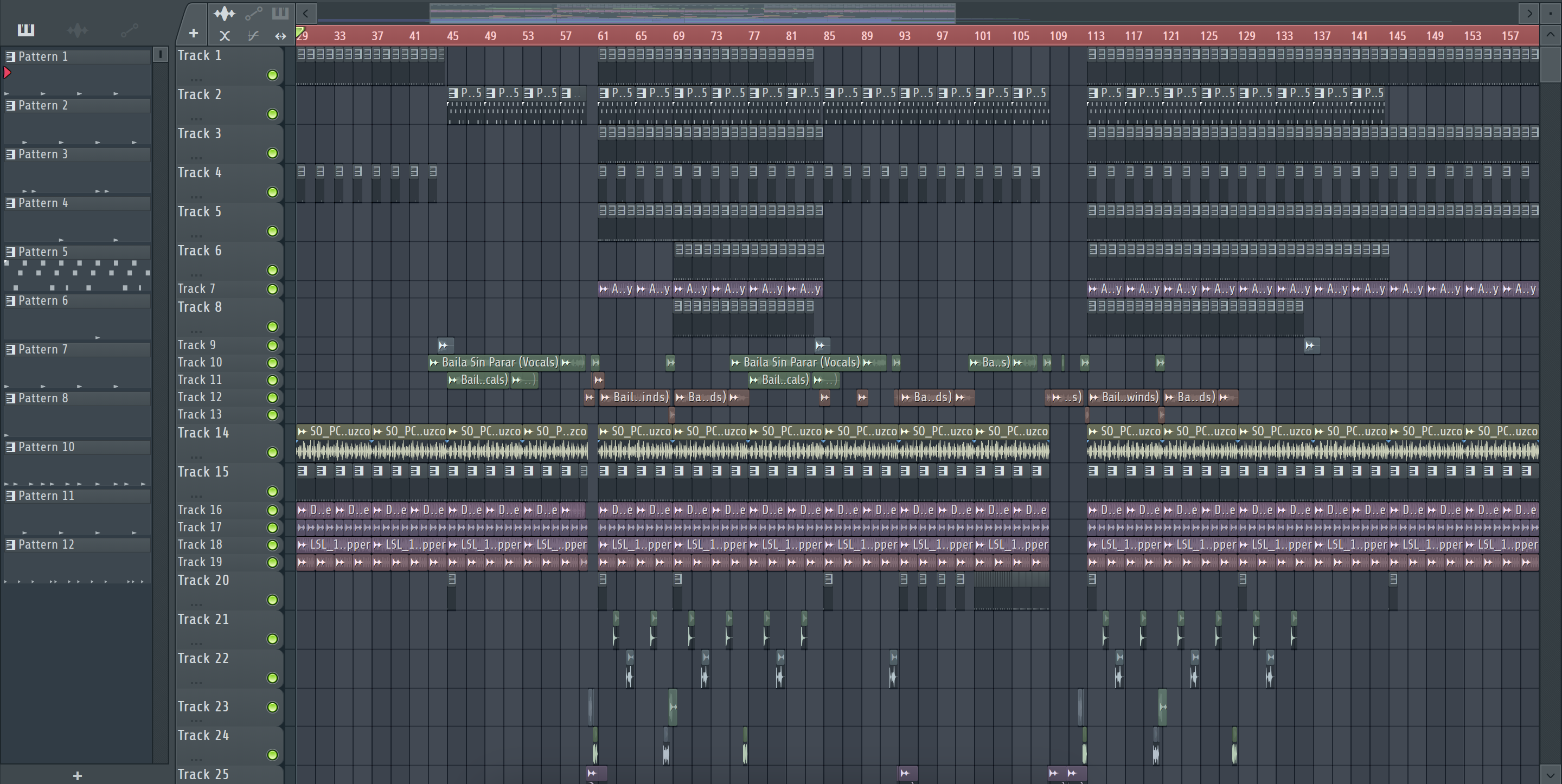This screenshot has height=784, width=1562.
Task: Open Track 15 options dots
Action: click(195, 496)
